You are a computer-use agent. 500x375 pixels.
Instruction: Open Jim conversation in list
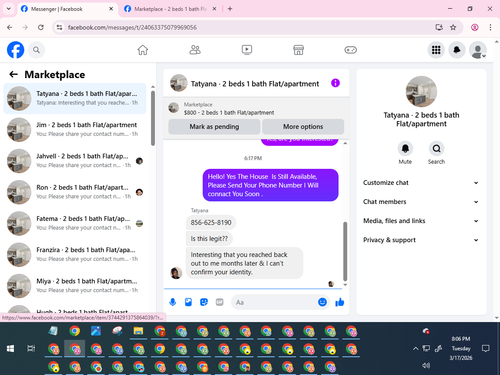point(75,129)
